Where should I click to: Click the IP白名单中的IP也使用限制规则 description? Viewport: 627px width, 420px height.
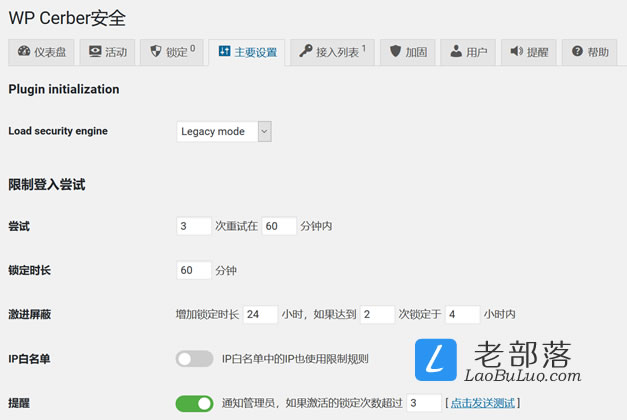pyautogui.click(x=295, y=359)
